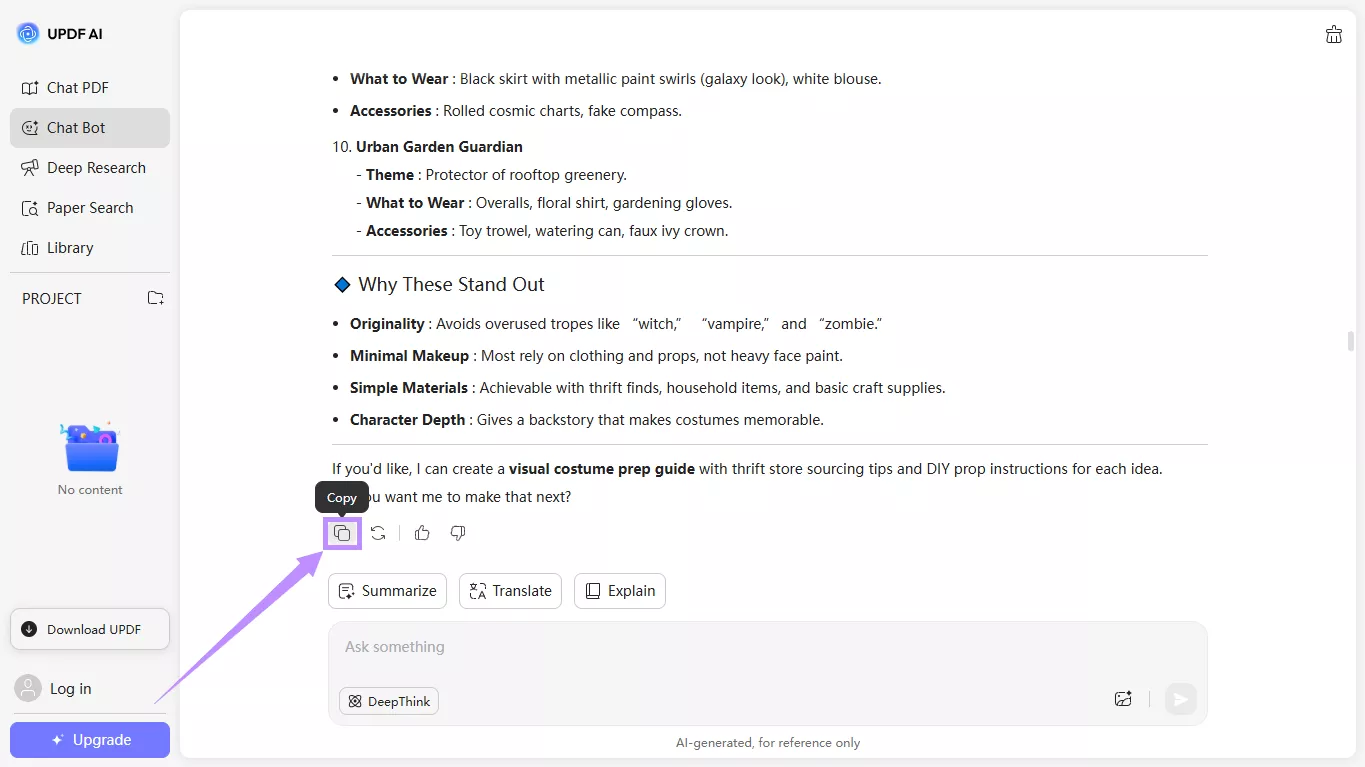1365x767 pixels.
Task: Open the Library section
Action: 70,248
